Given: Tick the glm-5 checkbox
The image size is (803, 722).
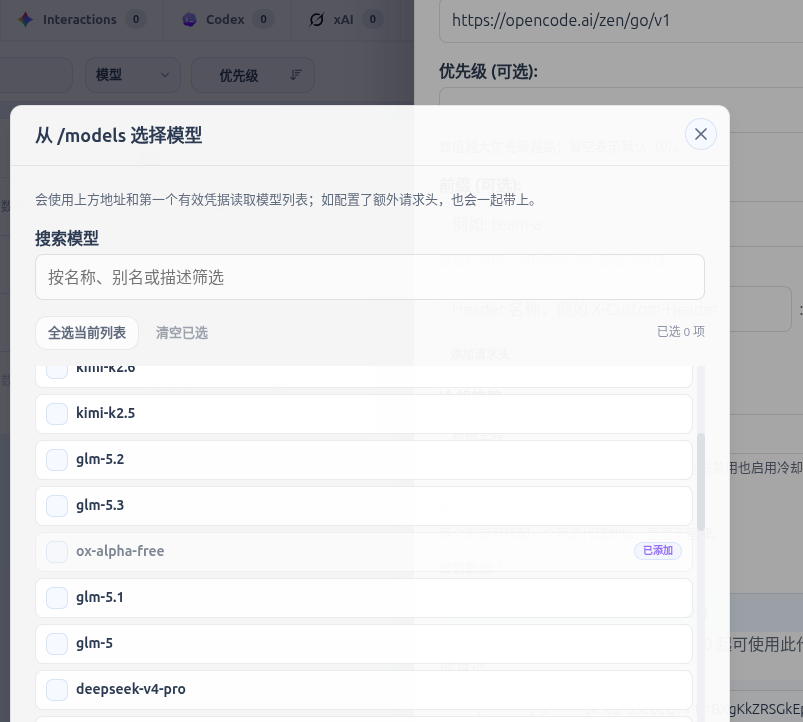Looking at the screenshot, I should 57,644.
